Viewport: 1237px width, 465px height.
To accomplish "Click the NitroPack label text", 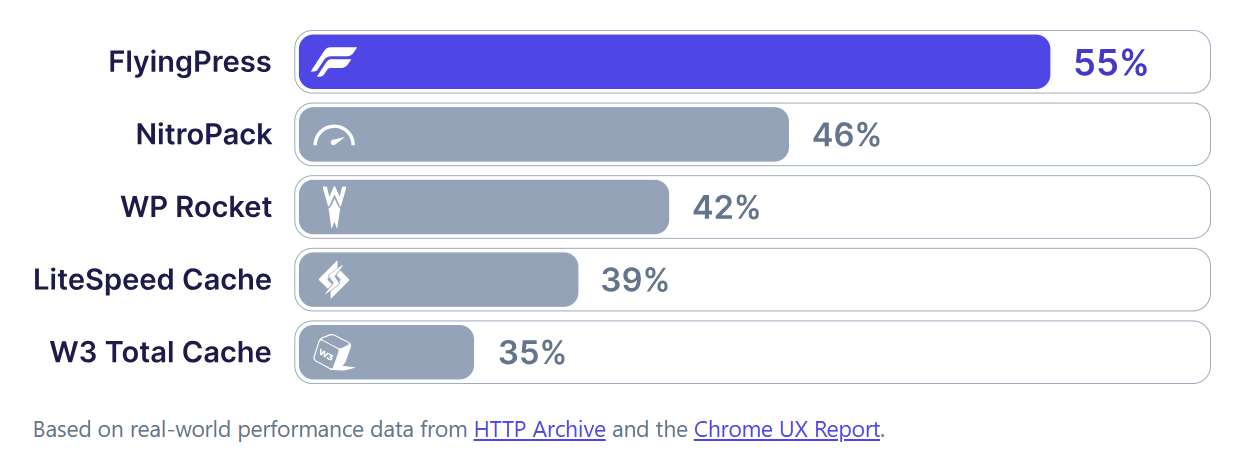I will click(204, 135).
